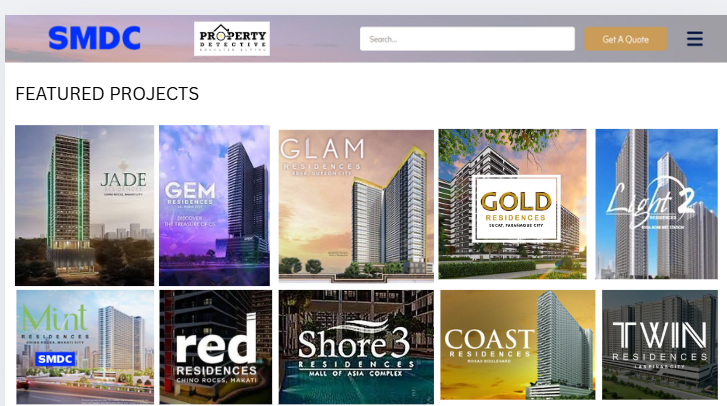Open the Gold Residences project thumbnail
This screenshot has width=727, height=406.
[x=512, y=204]
